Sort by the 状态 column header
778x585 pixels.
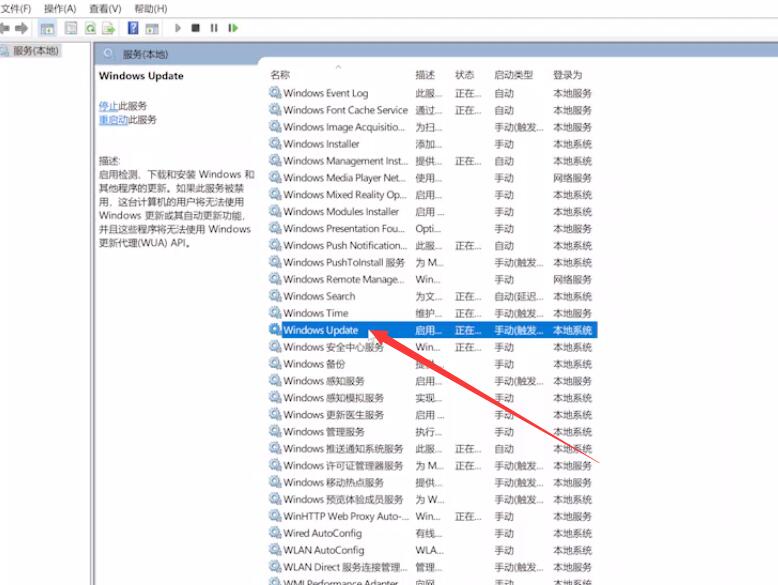click(x=464, y=75)
